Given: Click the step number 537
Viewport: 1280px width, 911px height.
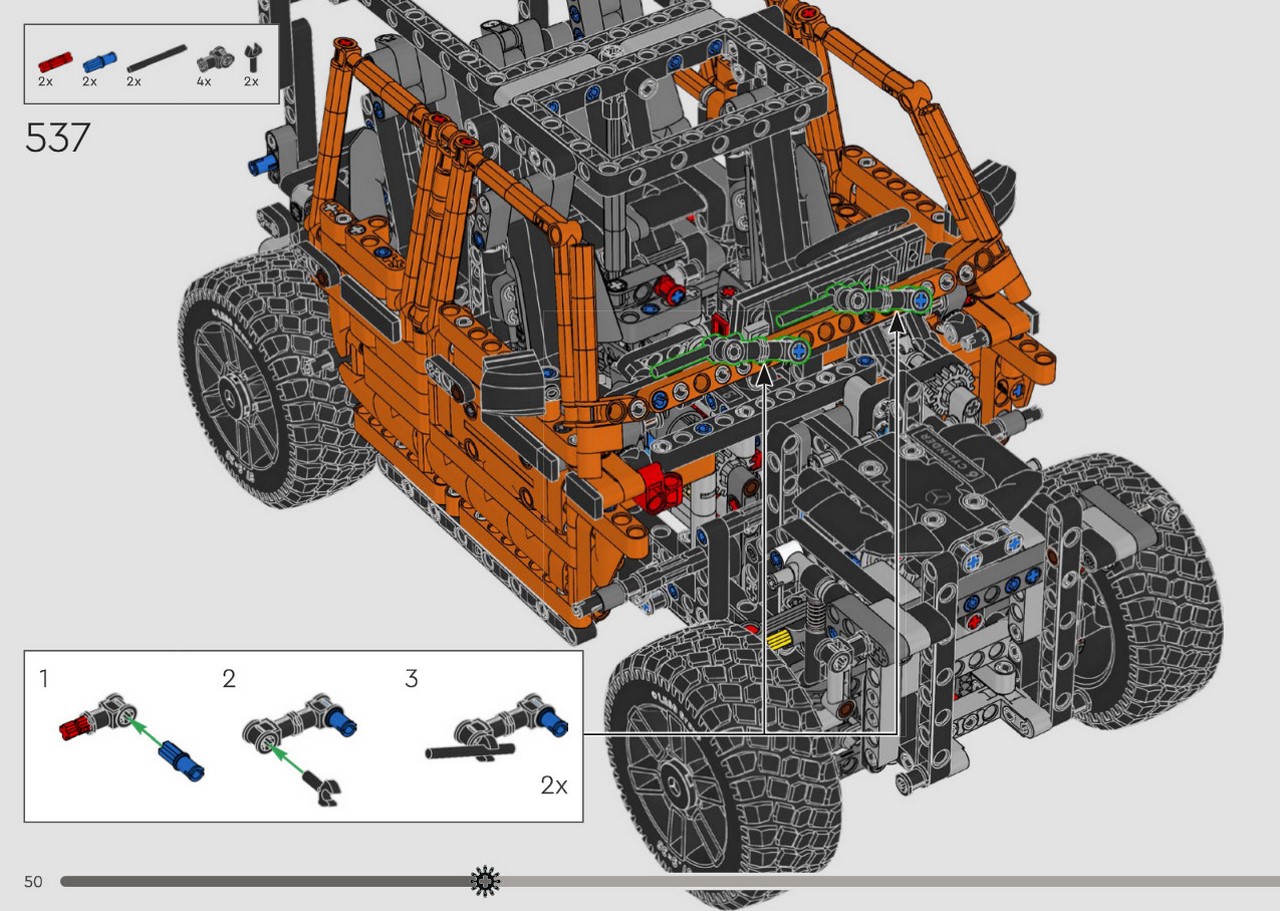Looking at the screenshot, I should coord(57,138).
